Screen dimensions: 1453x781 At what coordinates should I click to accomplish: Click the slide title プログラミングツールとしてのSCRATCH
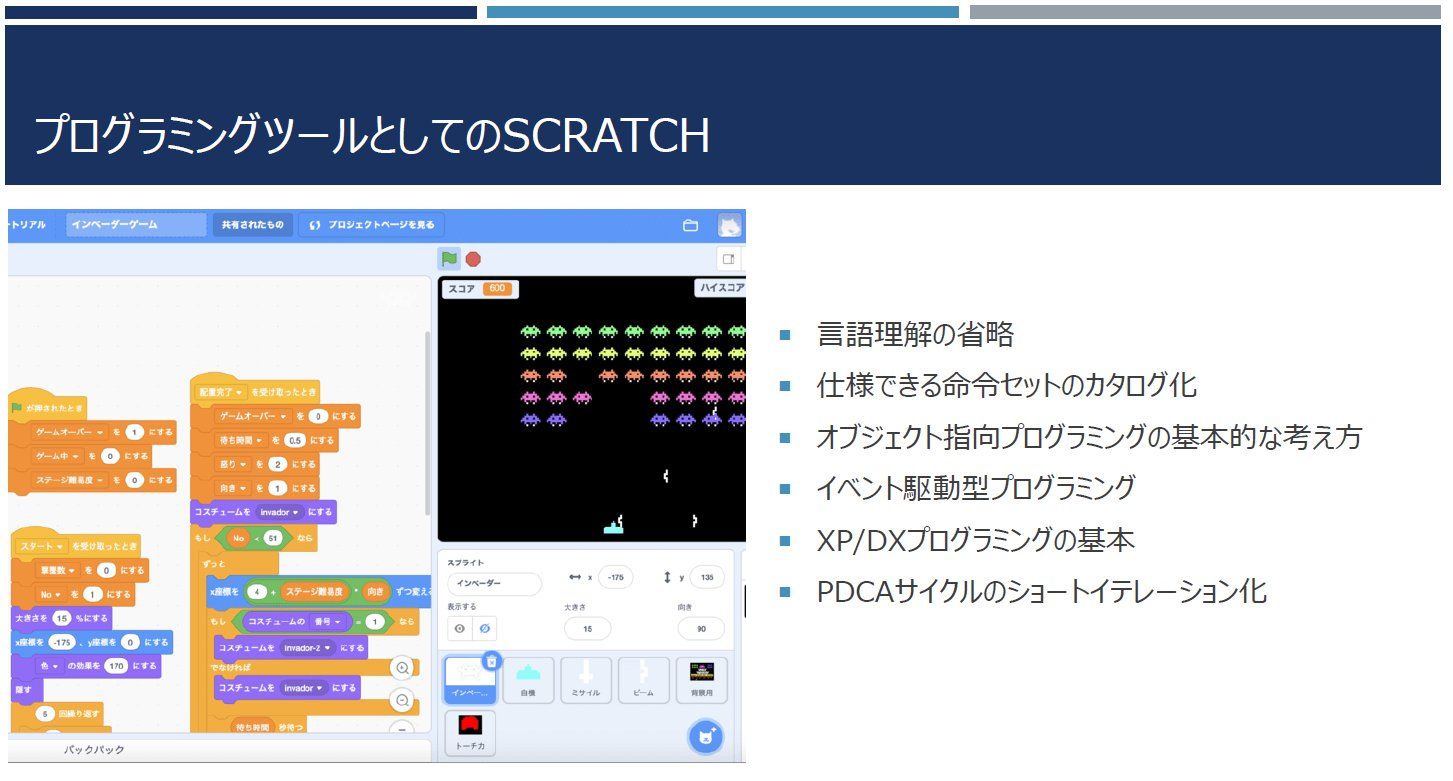371,136
